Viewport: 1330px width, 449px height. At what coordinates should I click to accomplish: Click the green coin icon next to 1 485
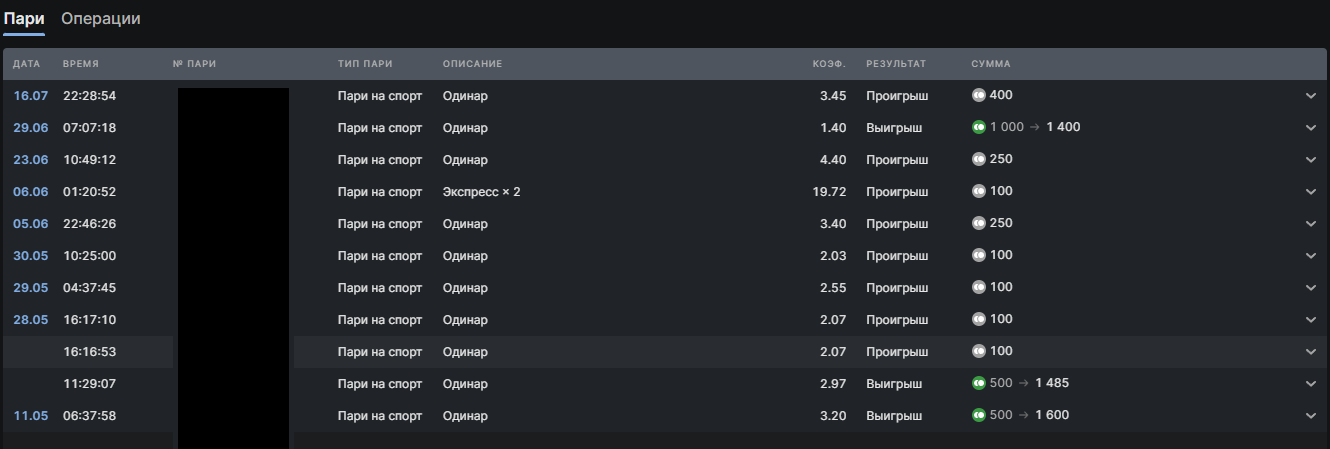click(x=979, y=383)
